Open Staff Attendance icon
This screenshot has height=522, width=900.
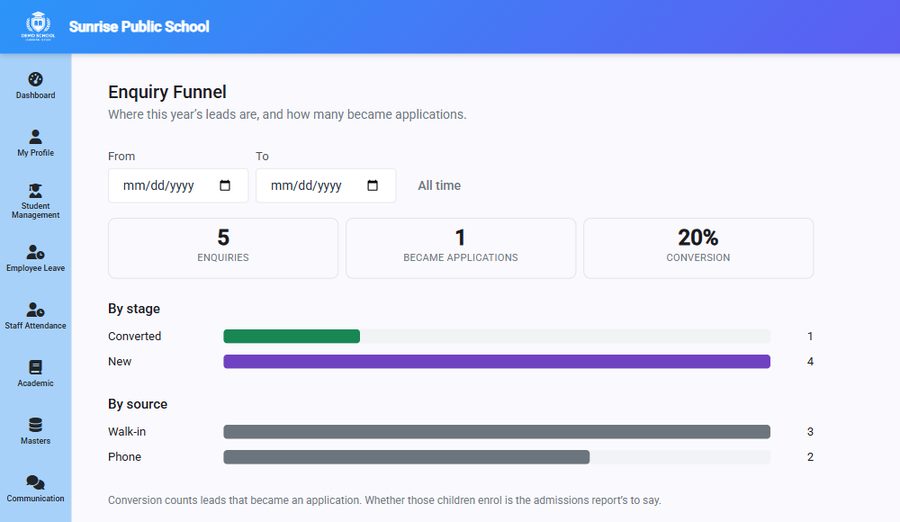36,310
